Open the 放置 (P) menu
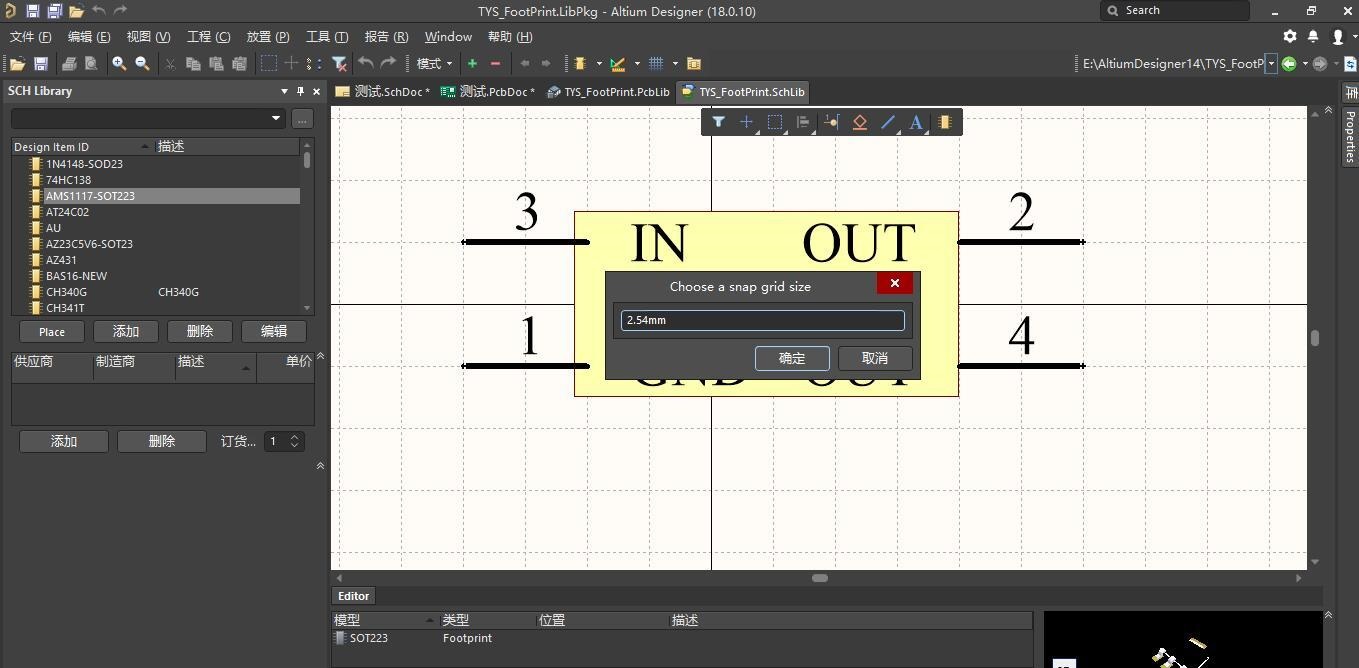 (268, 36)
